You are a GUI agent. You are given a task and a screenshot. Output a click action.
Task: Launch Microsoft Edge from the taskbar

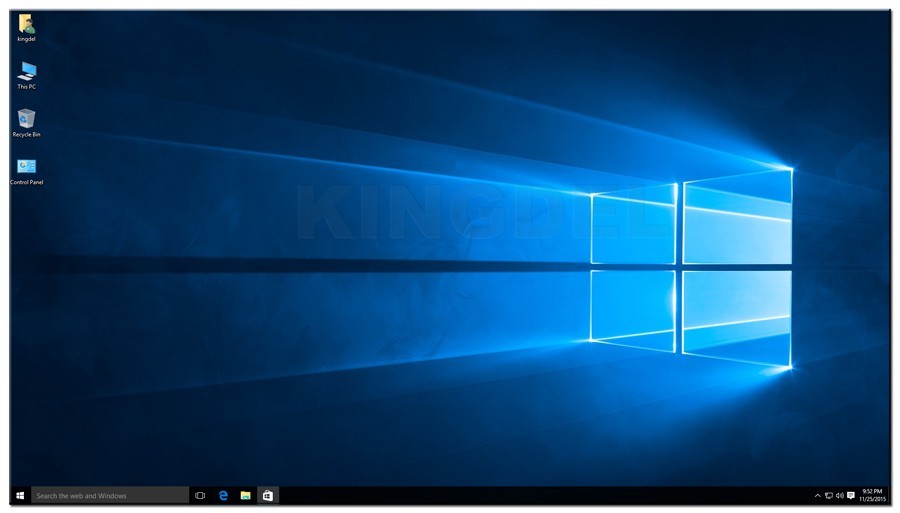223,495
